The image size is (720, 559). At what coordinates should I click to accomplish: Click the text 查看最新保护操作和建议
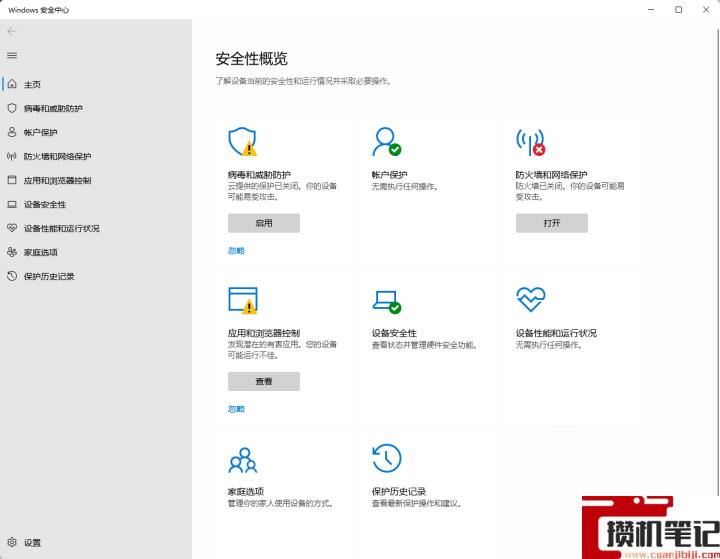(x=416, y=503)
